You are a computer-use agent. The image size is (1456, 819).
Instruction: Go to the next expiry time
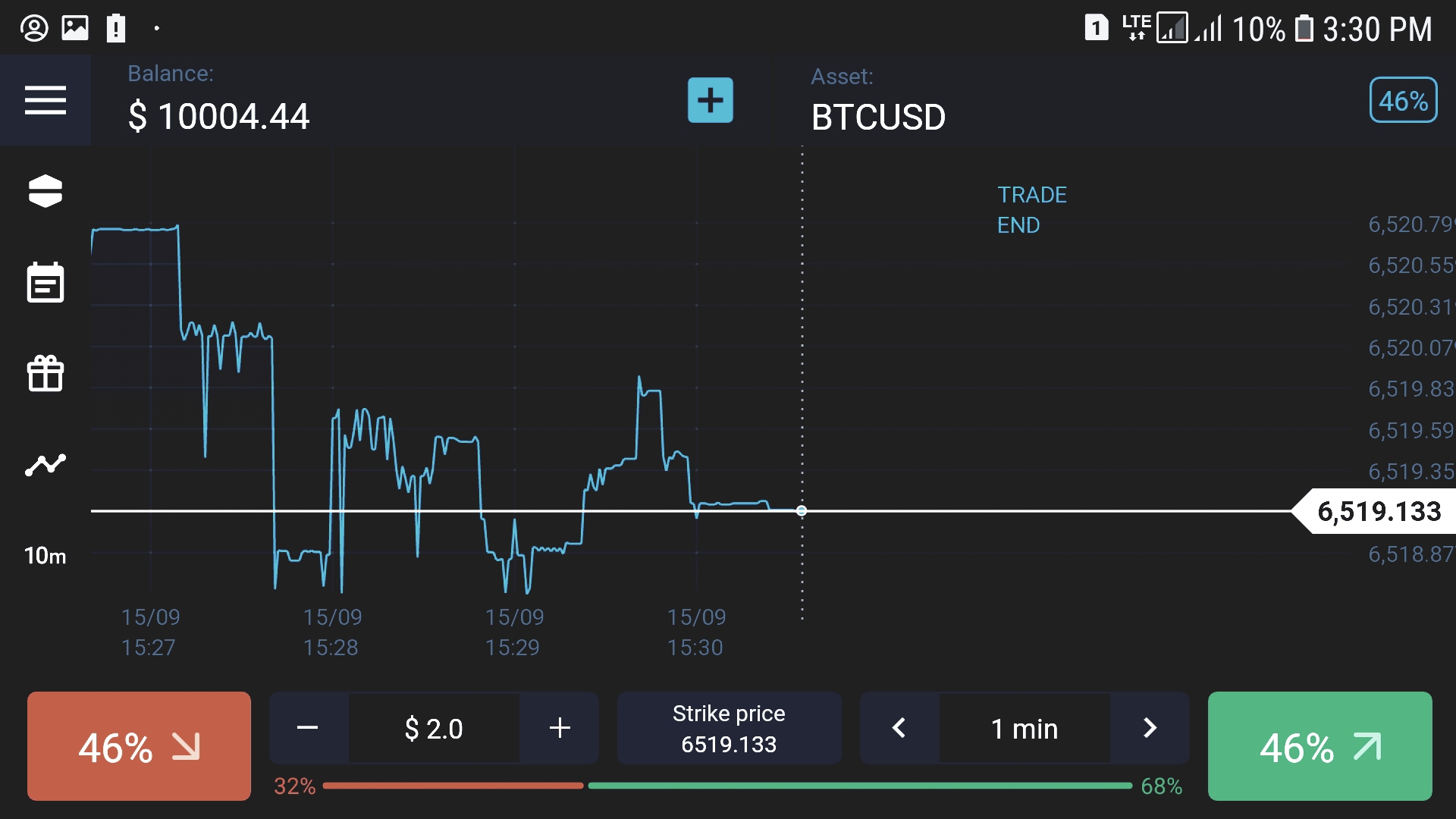(1150, 728)
